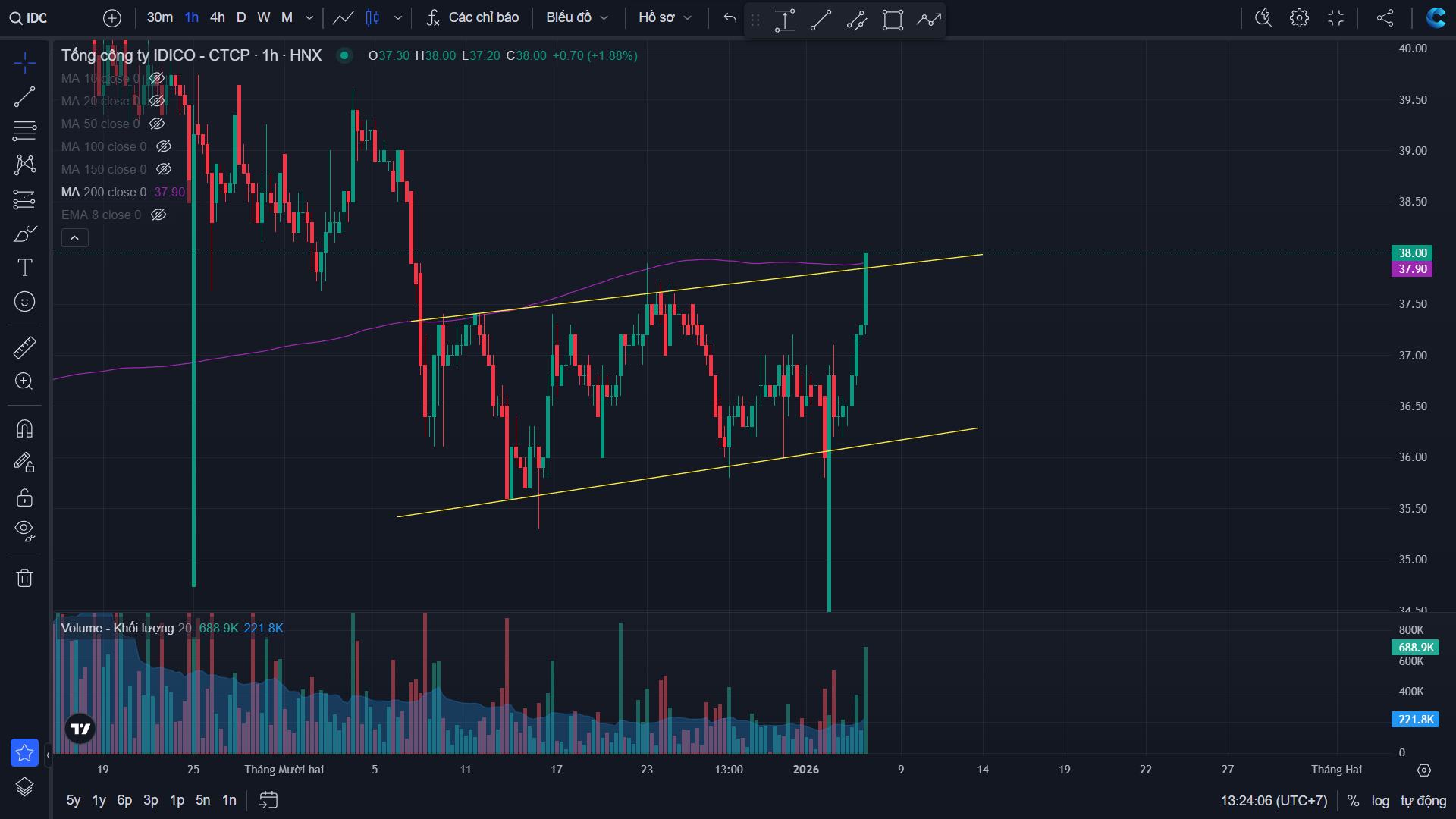
Task: Open the Fibonacci retracement tools
Action: [24, 130]
